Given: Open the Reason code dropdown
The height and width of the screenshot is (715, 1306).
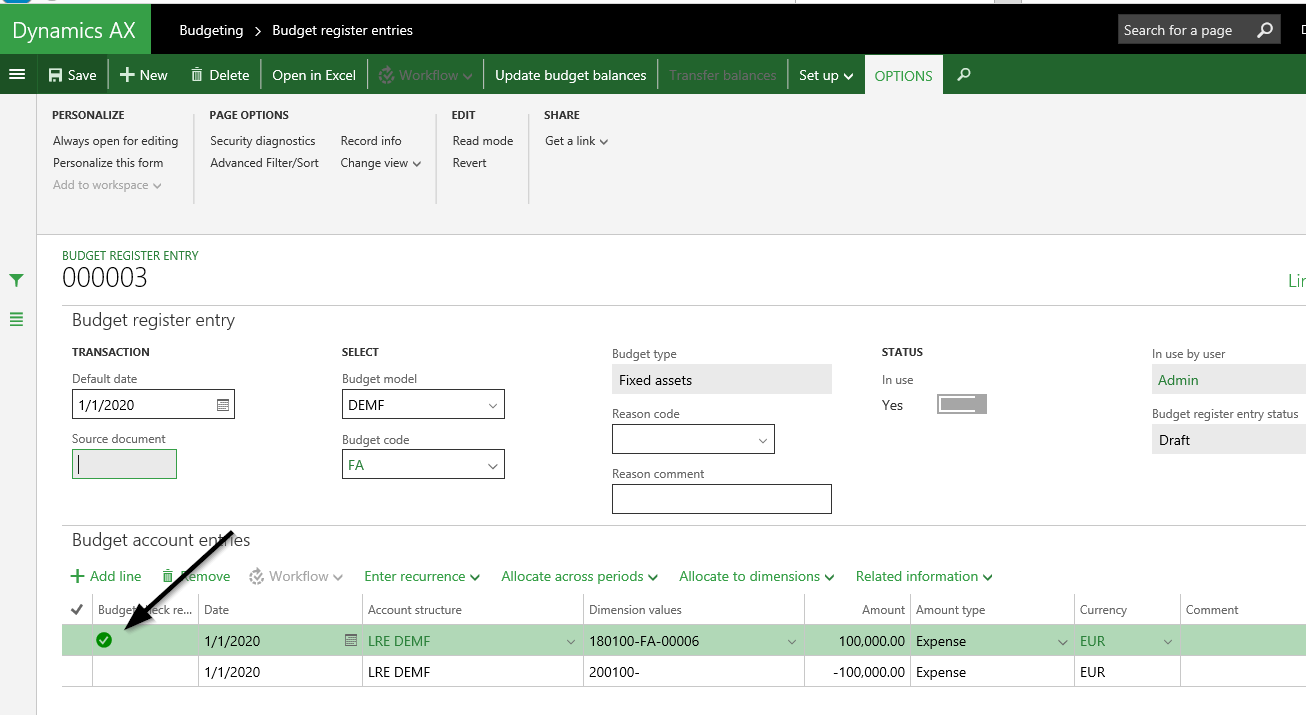Looking at the screenshot, I should 762,440.
